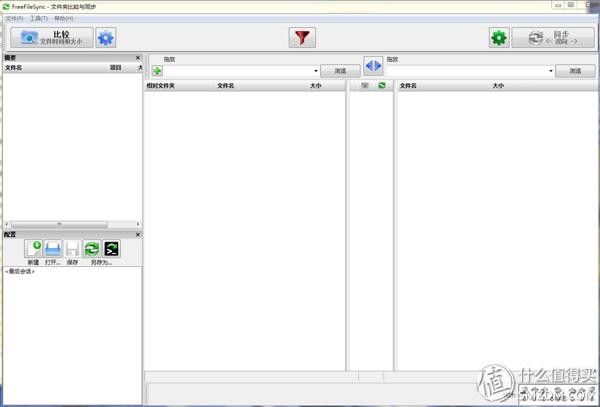Save configuration (保存) disk icon
This screenshot has width=600, height=407.
coord(72,249)
